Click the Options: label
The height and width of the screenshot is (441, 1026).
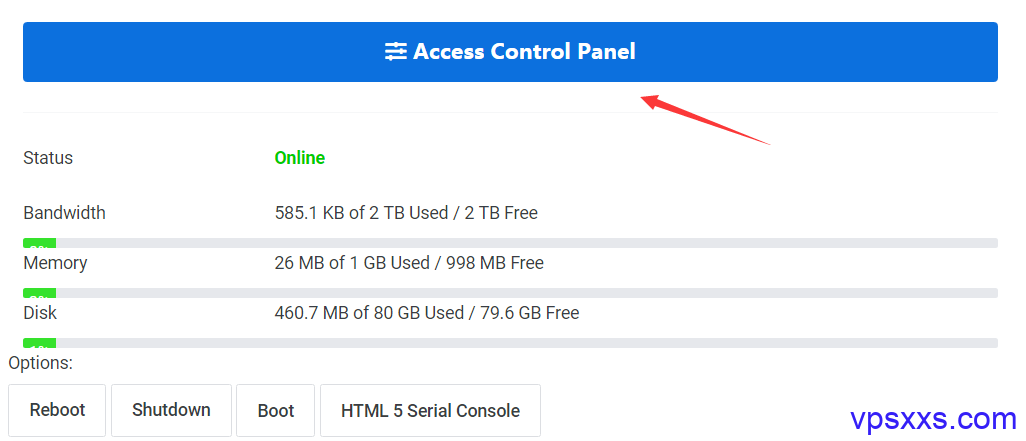point(41,362)
